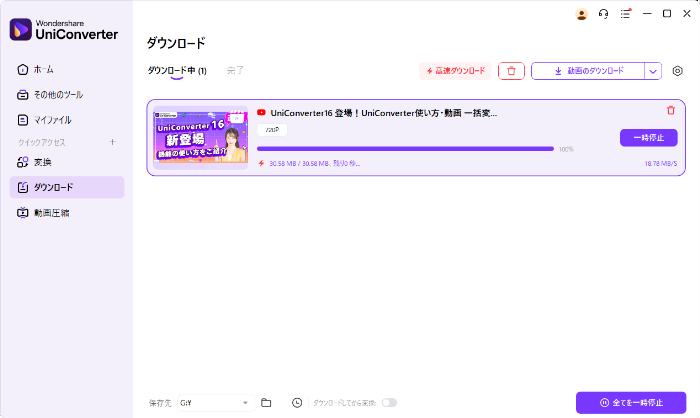Open the hamburger menu icon

pos(625,14)
